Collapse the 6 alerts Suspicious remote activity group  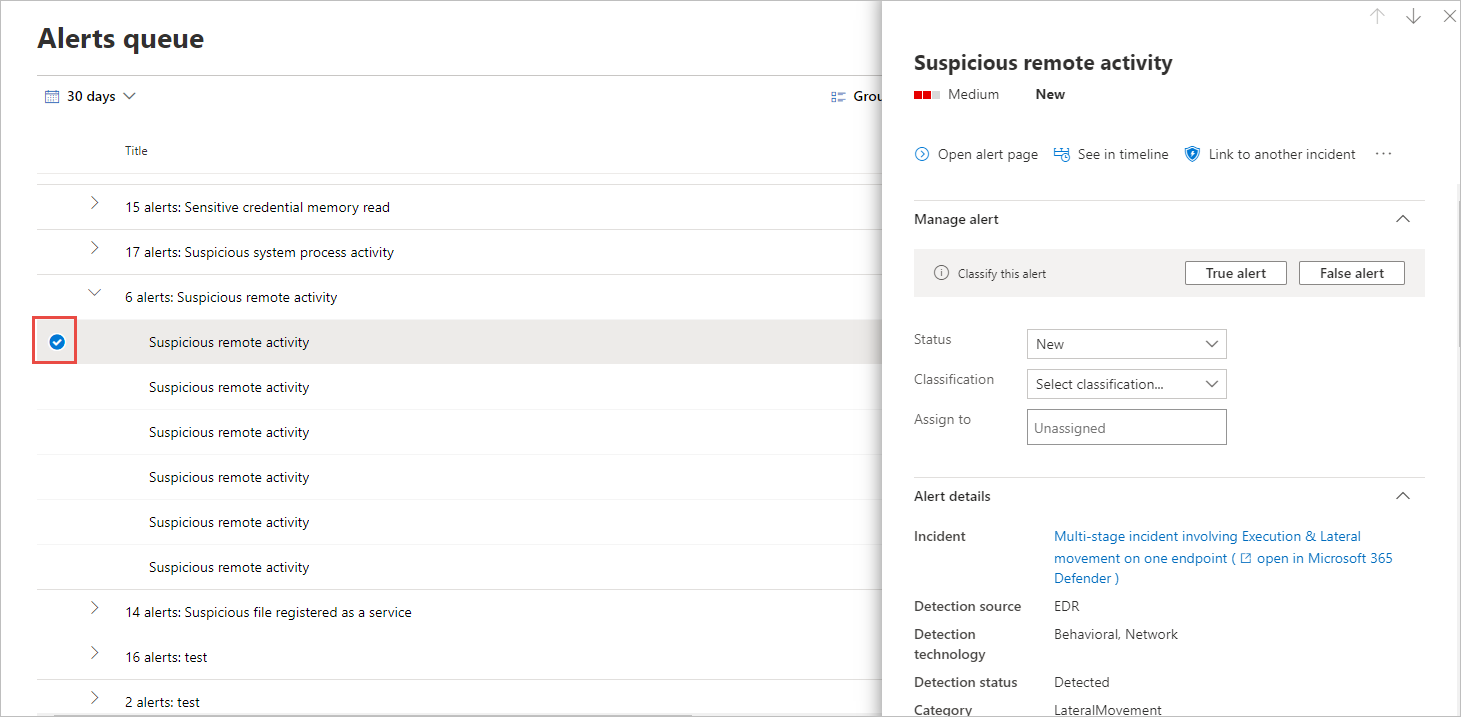95,293
